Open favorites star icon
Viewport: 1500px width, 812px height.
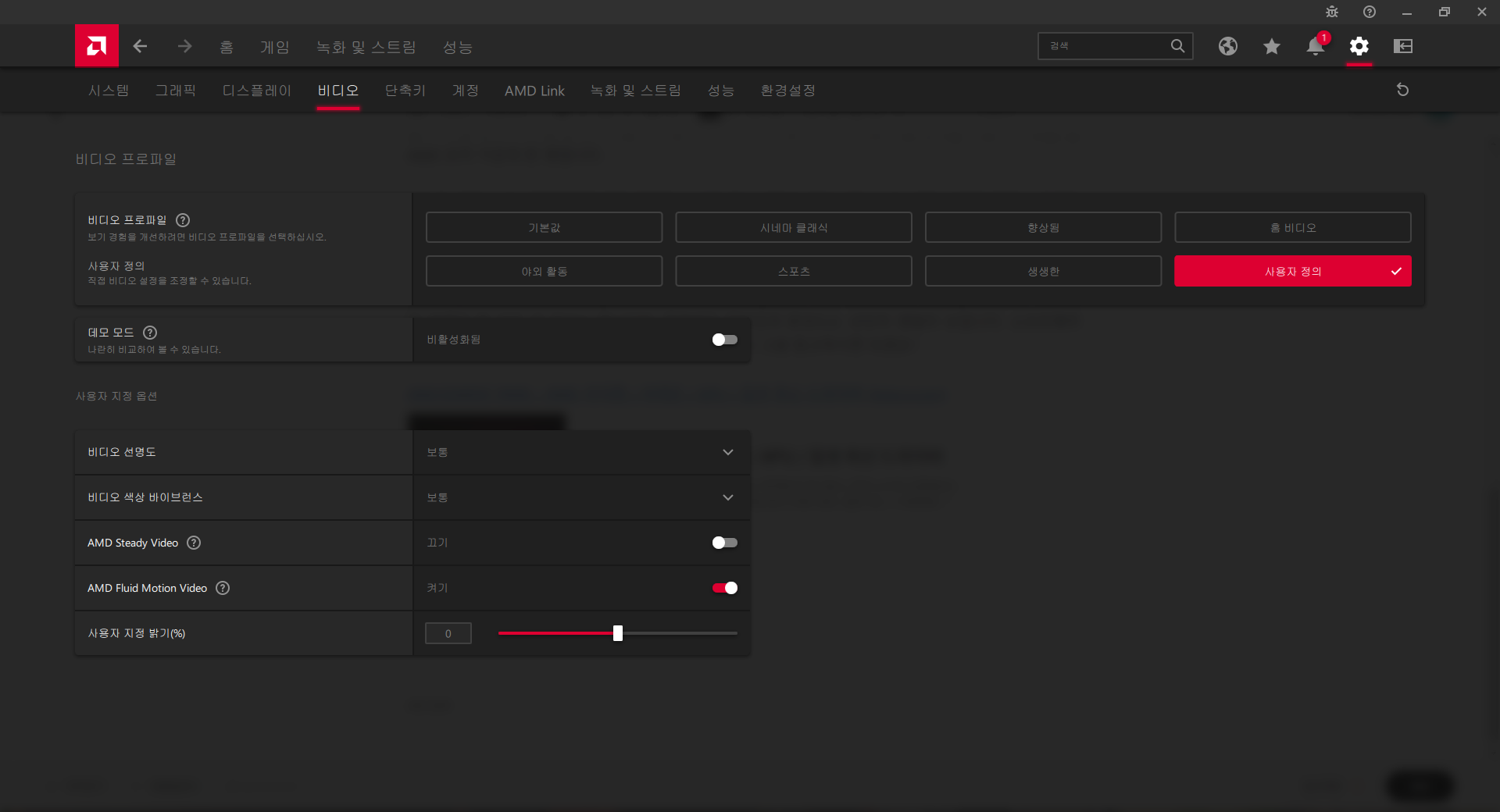(1272, 46)
